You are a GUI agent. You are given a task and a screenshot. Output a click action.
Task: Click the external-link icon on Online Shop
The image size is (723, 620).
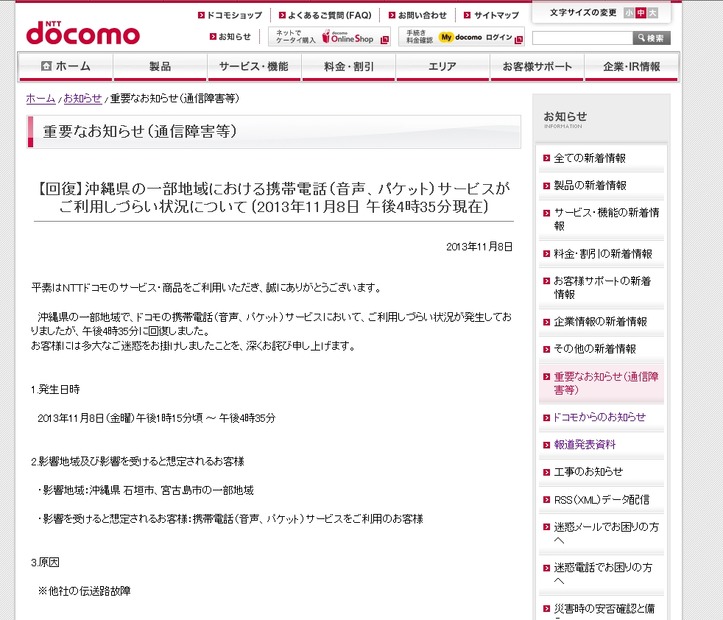pos(385,40)
